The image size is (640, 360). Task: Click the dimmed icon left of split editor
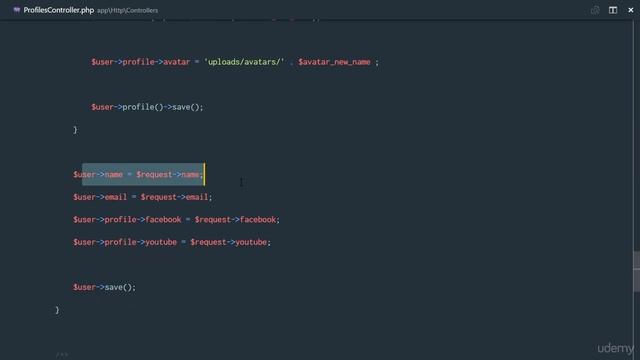click(x=595, y=10)
